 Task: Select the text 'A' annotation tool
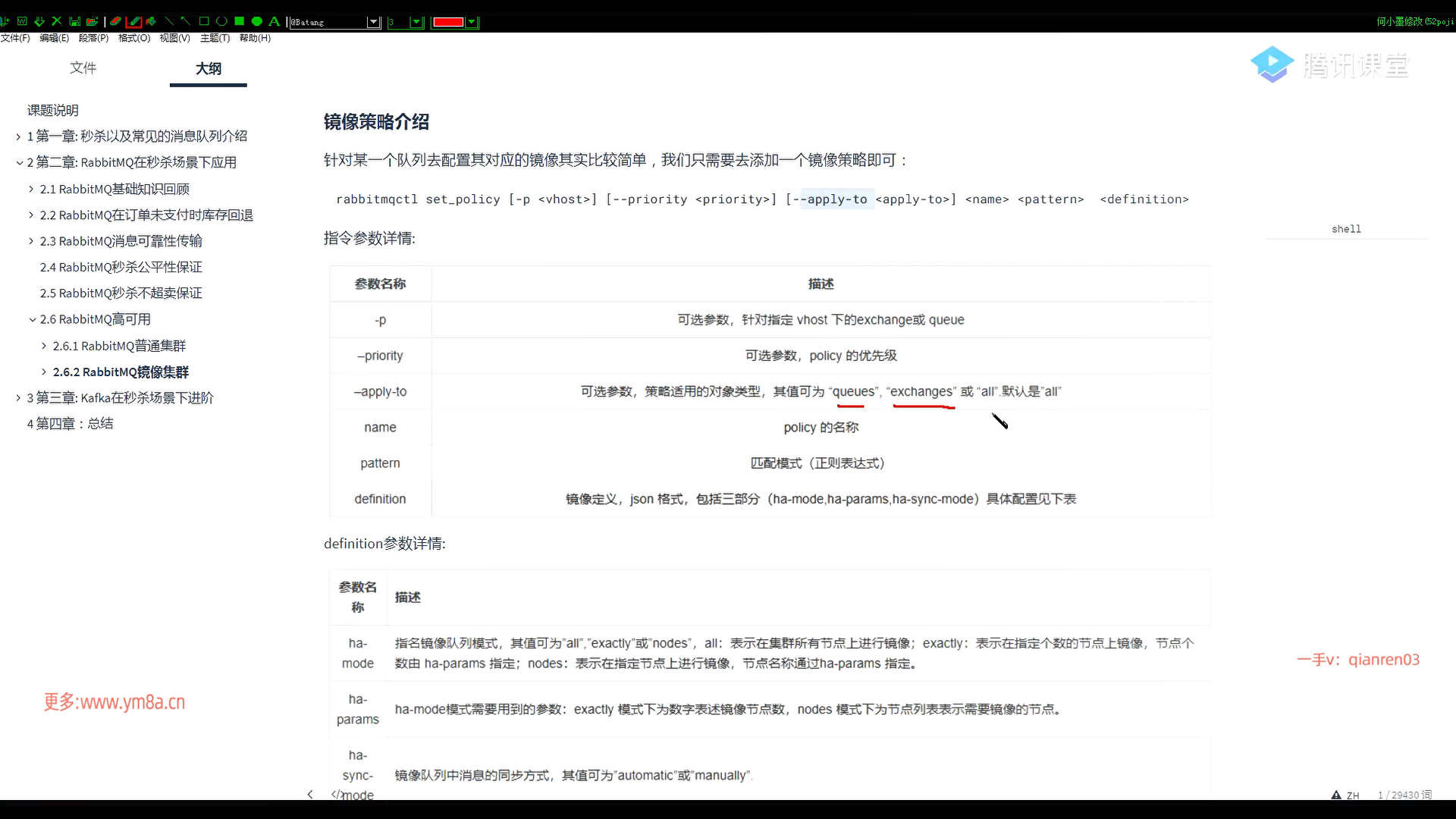pyautogui.click(x=274, y=21)
